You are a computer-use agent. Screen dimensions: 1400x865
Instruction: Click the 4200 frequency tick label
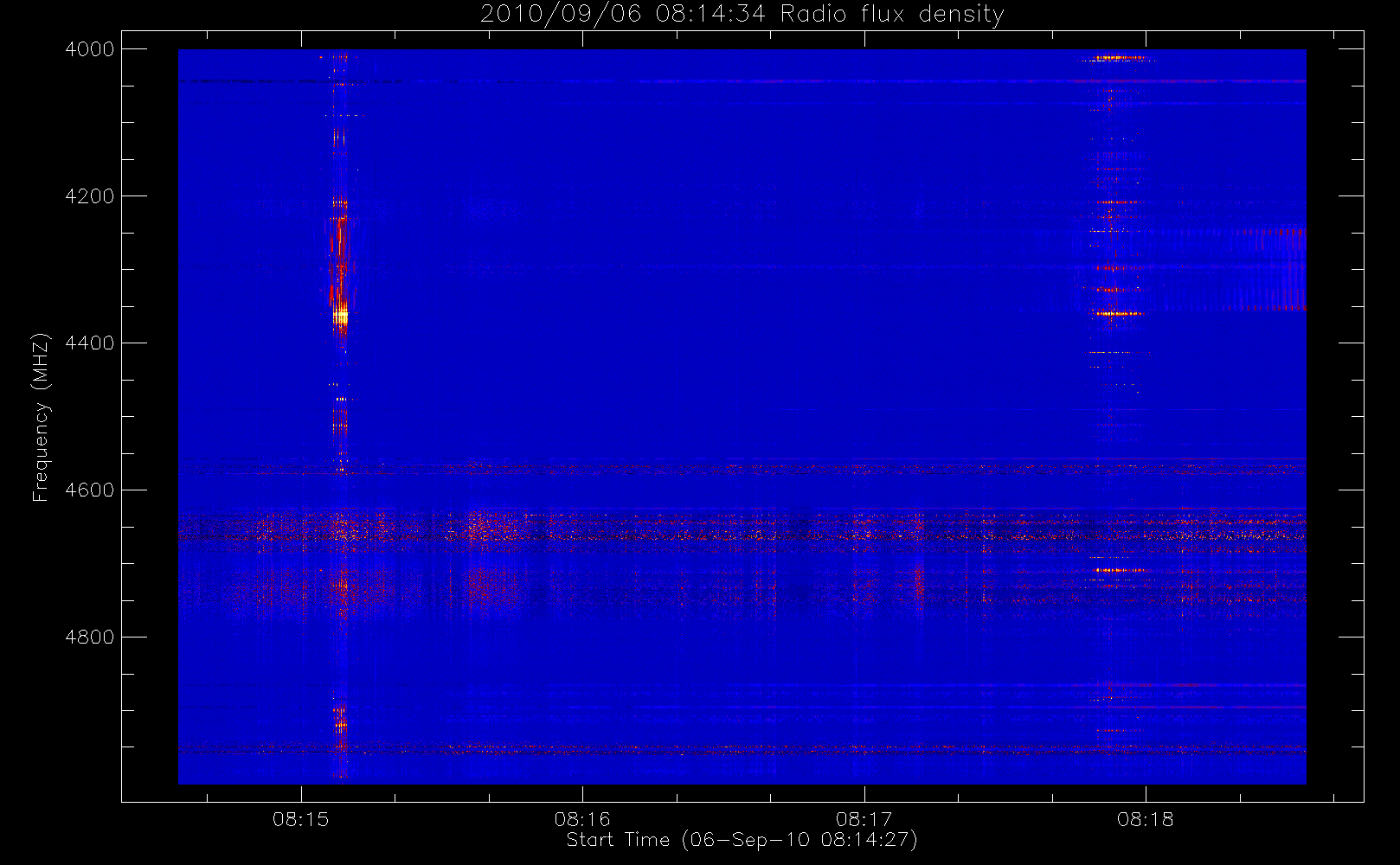90,196
